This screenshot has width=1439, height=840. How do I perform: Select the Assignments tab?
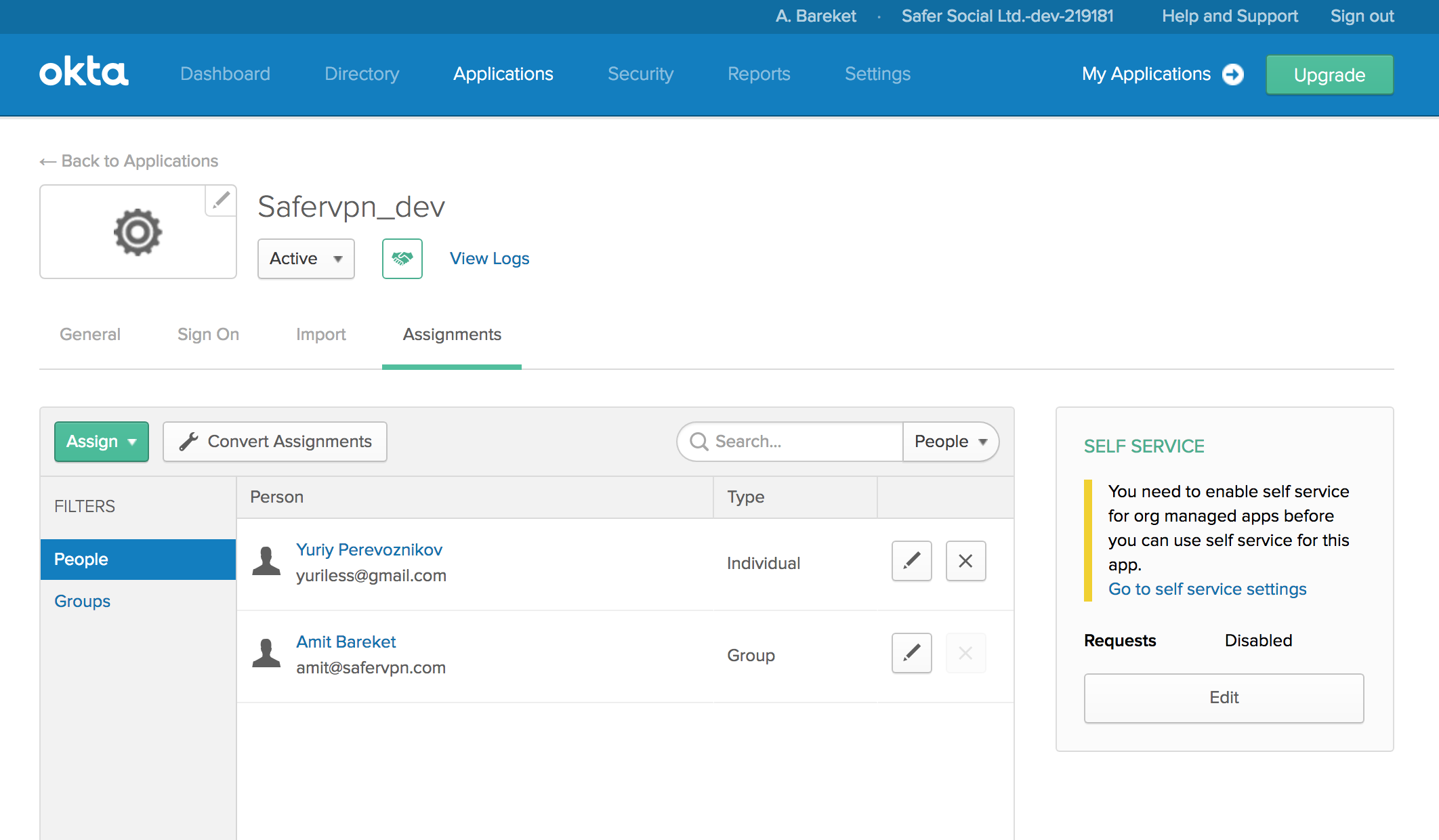tap(451, 335)
